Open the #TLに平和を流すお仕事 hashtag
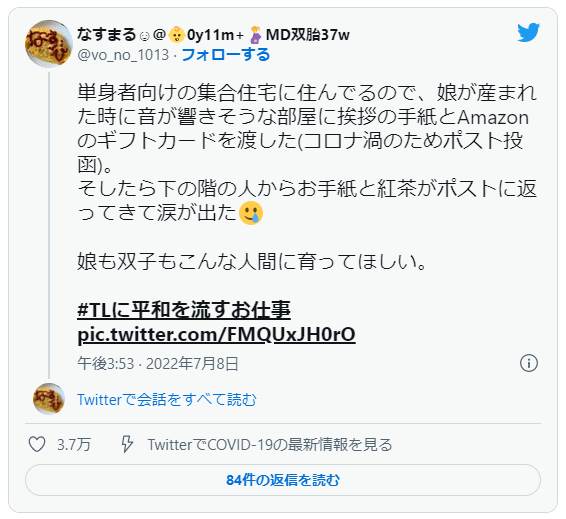 (x=184, y=310)
